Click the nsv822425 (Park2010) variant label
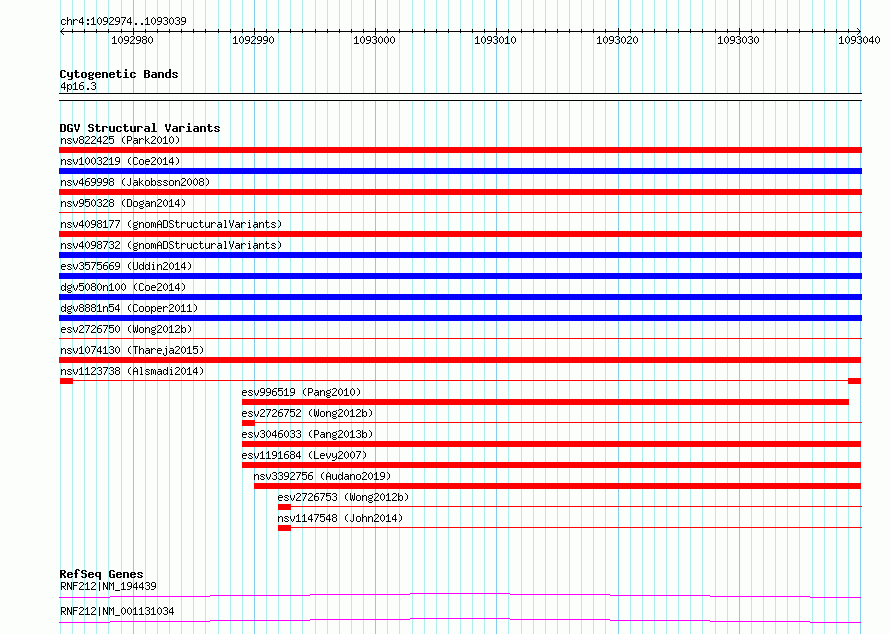Screen dimensions: 890x634 point(120,140)
